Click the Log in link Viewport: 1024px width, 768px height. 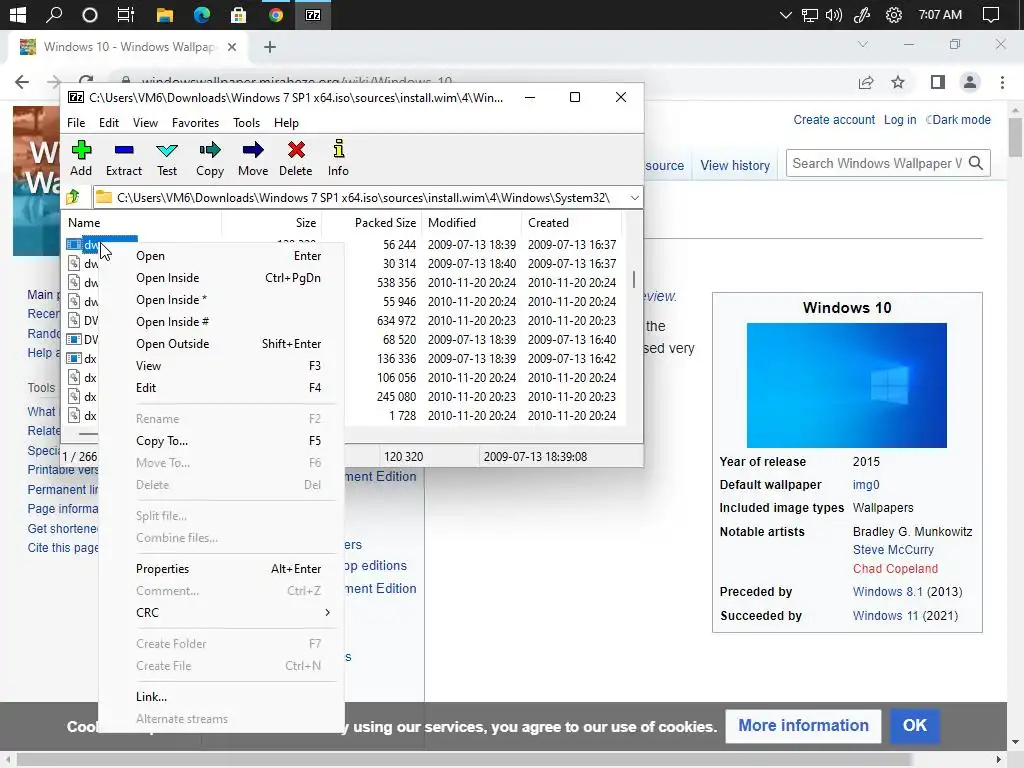pos(900,120)
